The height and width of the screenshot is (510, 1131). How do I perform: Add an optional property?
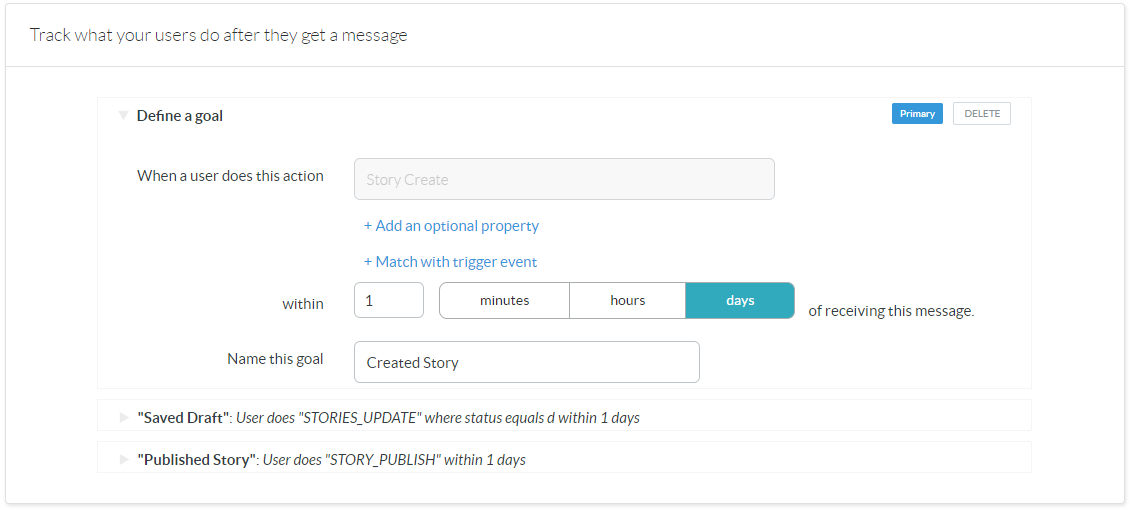coord(451,226)
